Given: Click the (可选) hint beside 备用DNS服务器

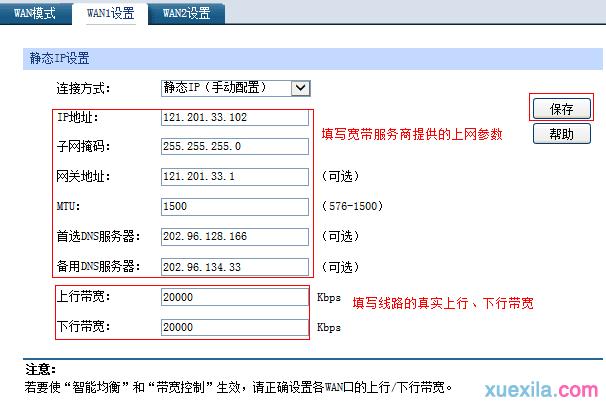Looking at the screenshot, I should pos(340,267).
